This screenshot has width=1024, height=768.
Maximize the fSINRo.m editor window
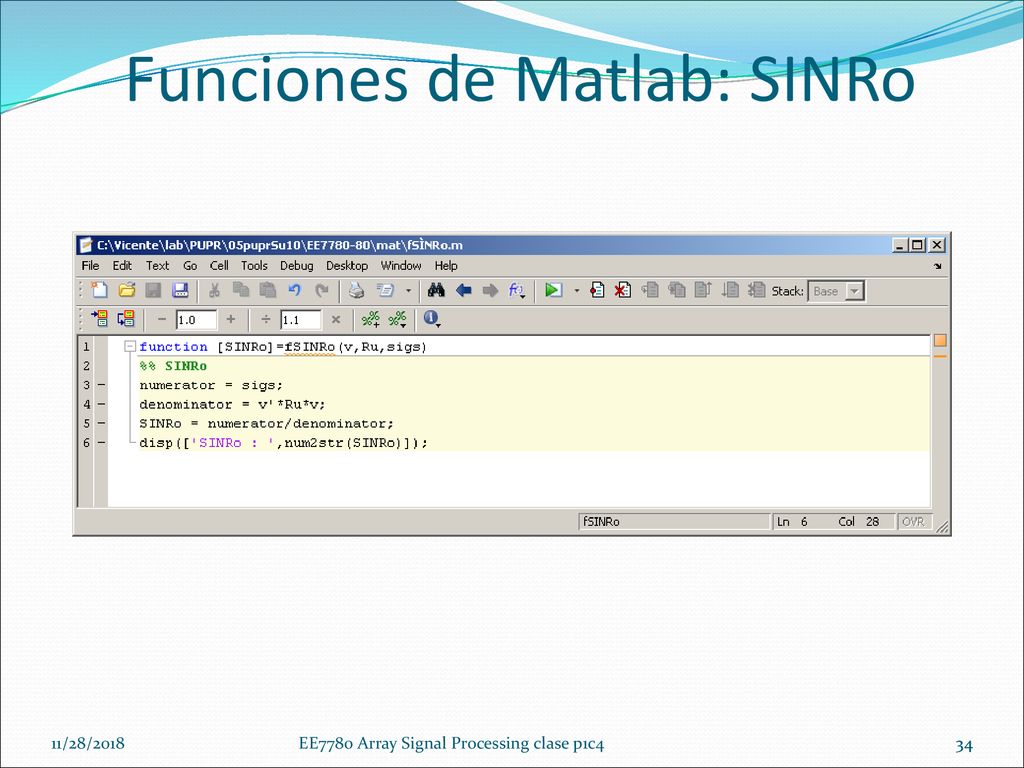coord(918,245)
